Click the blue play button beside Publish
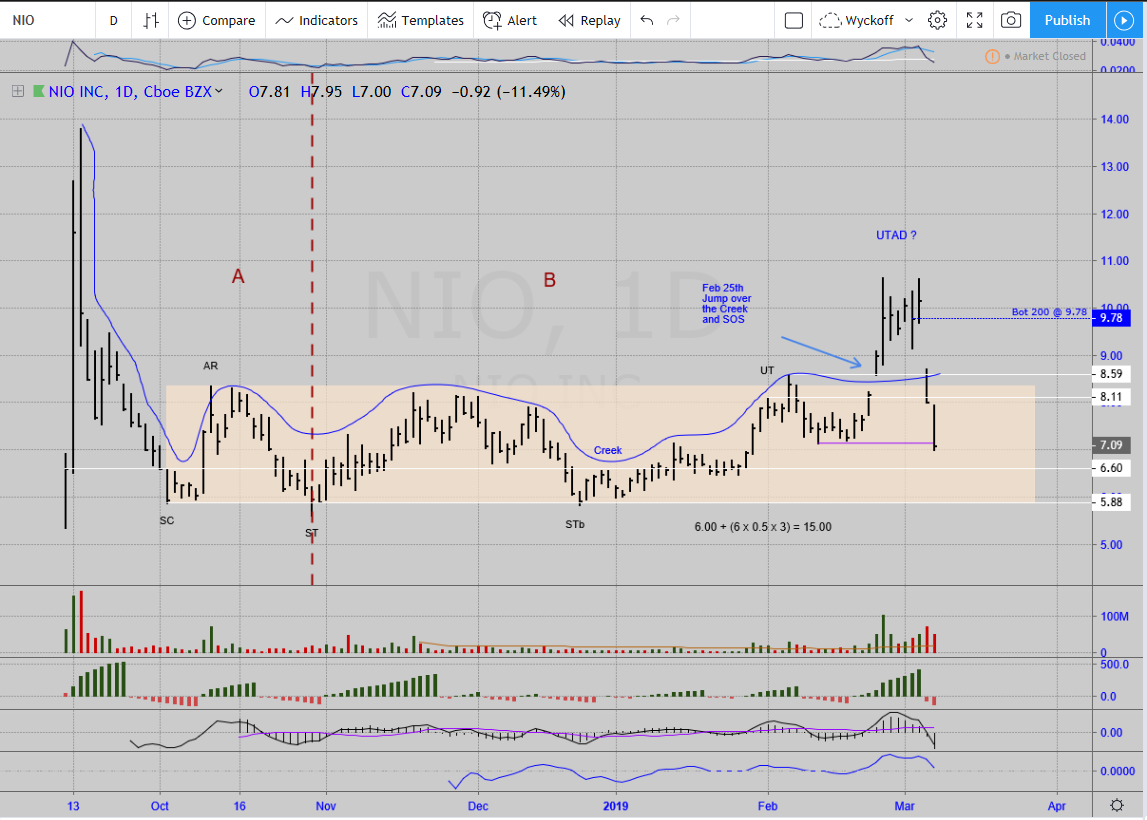The image size is (1147, 820). [1121, 20]
